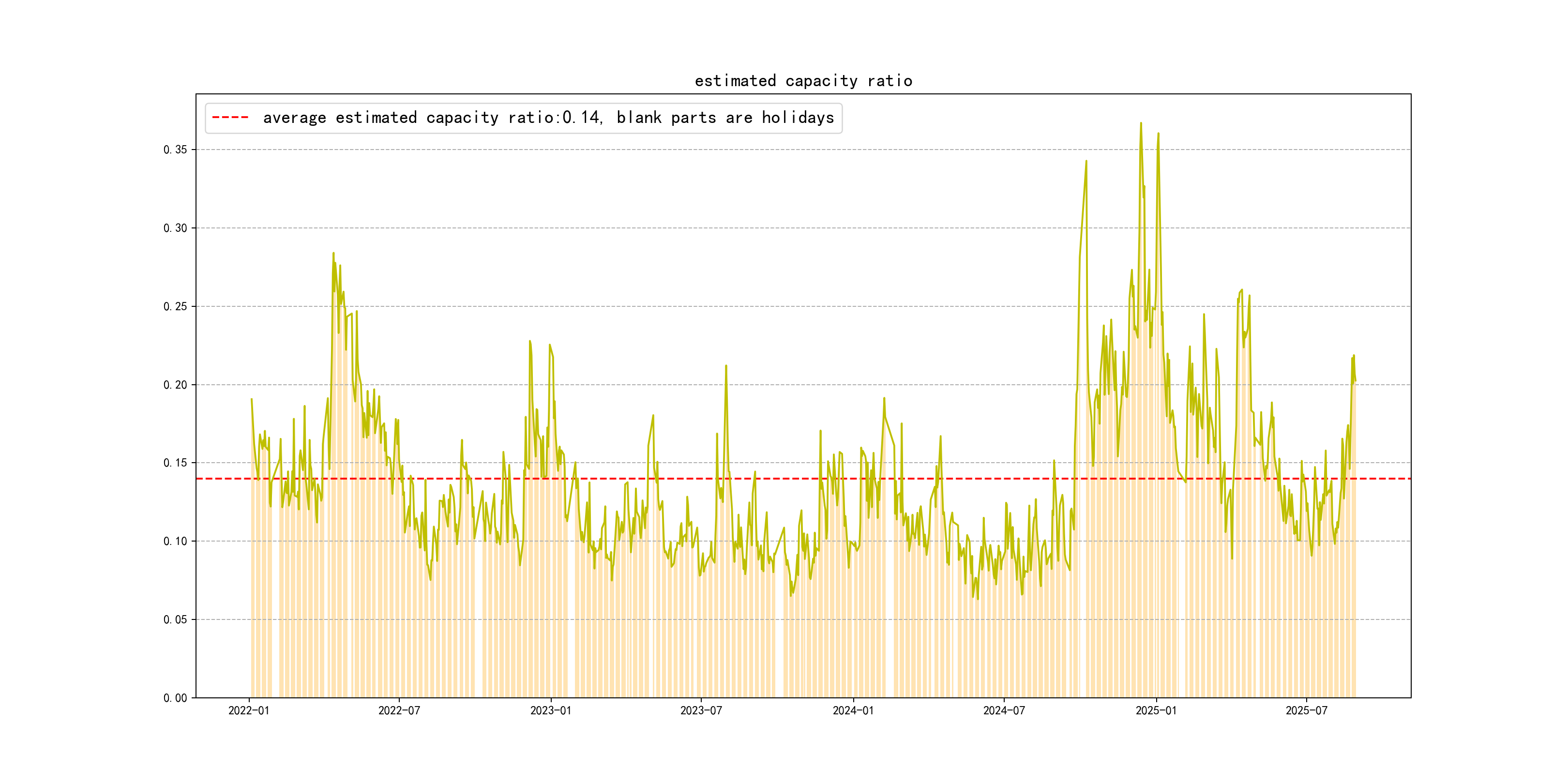The height and width of the screenshot is (784, 1568).
Task: Click the 0.15 y-axis tick label
Action: coord(175,463)
